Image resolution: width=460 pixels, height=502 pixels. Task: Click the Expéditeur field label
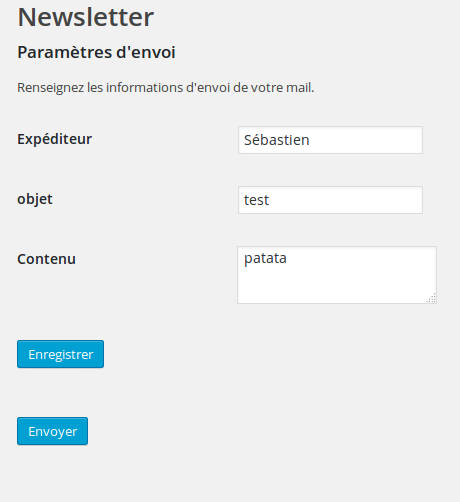point(54,139)
